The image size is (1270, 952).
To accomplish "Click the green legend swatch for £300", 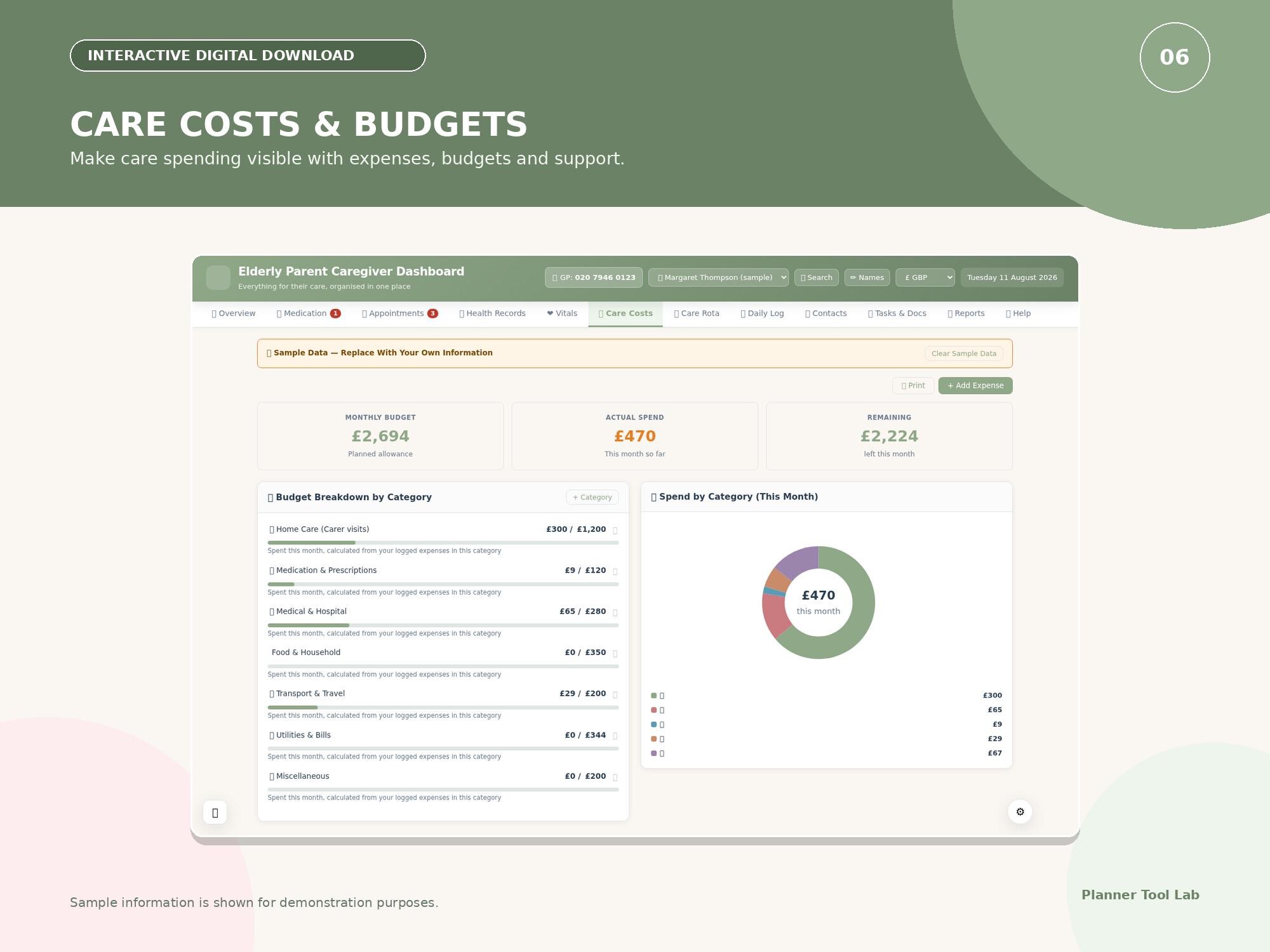I will (653, 696).
